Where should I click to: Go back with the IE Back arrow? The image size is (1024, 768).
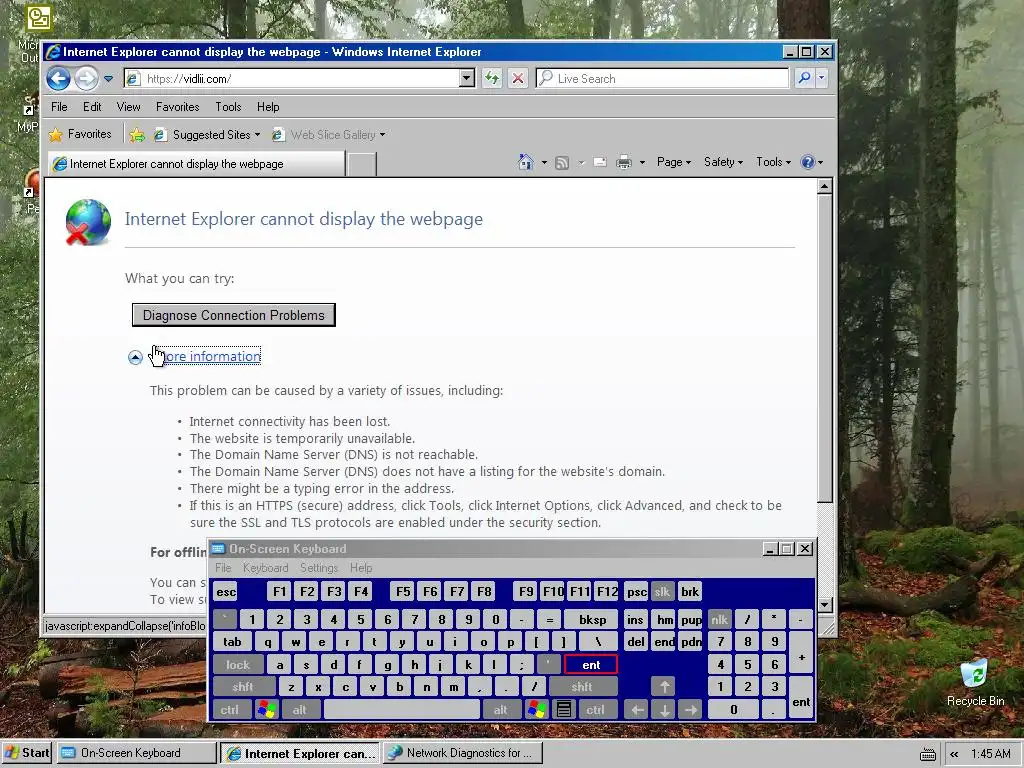click(x=58, y=79)
